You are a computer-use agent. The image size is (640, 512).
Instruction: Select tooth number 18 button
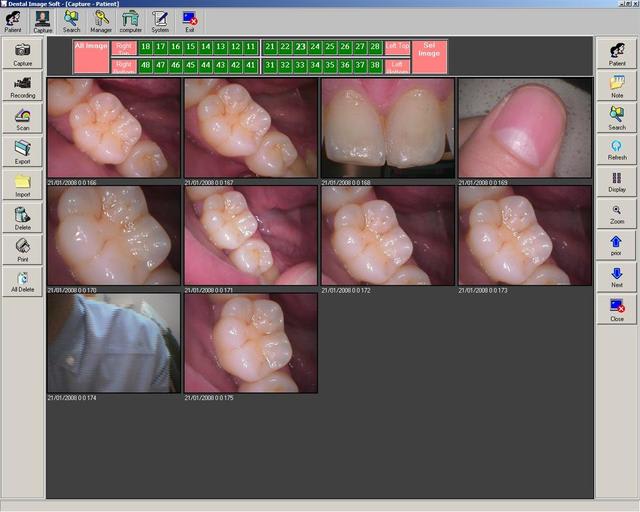tap(146, 47)
